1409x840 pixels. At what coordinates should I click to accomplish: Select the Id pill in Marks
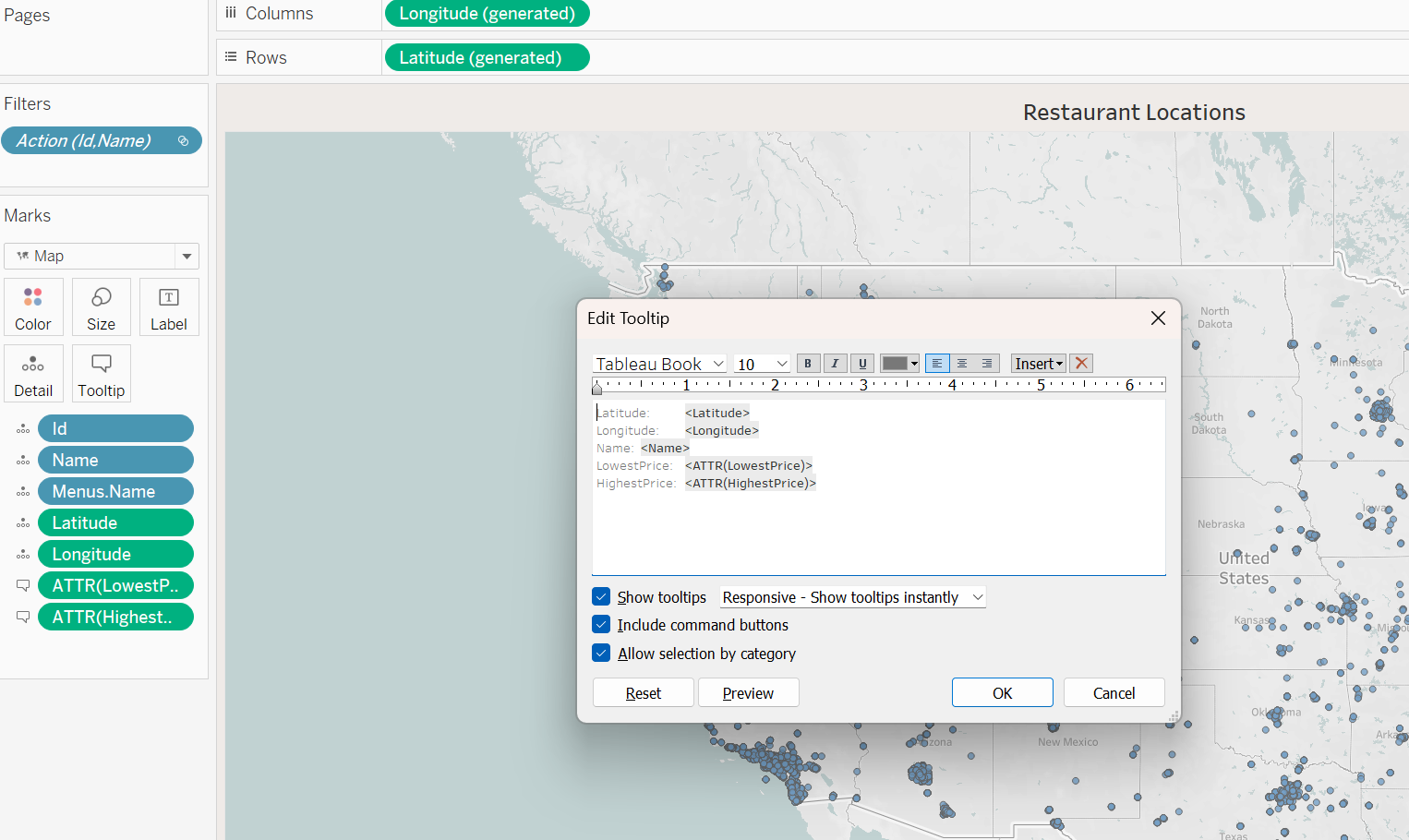point(115,429)
